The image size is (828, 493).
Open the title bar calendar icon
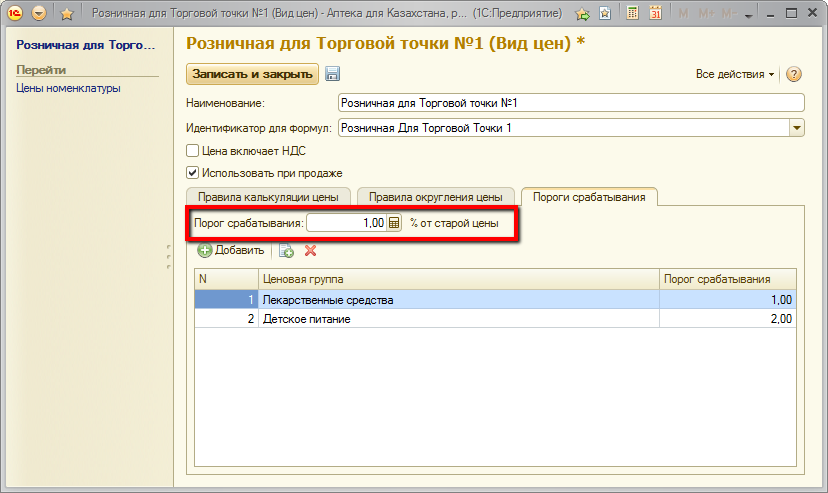click(655, 14)
